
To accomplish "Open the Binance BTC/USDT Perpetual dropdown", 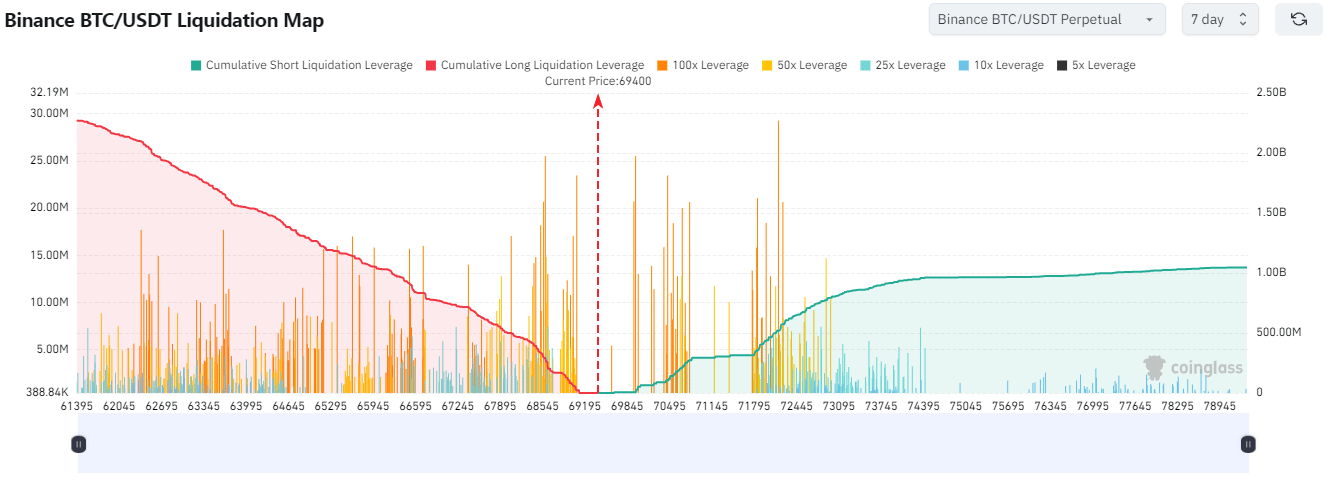I will click(x=1047, y=19).
